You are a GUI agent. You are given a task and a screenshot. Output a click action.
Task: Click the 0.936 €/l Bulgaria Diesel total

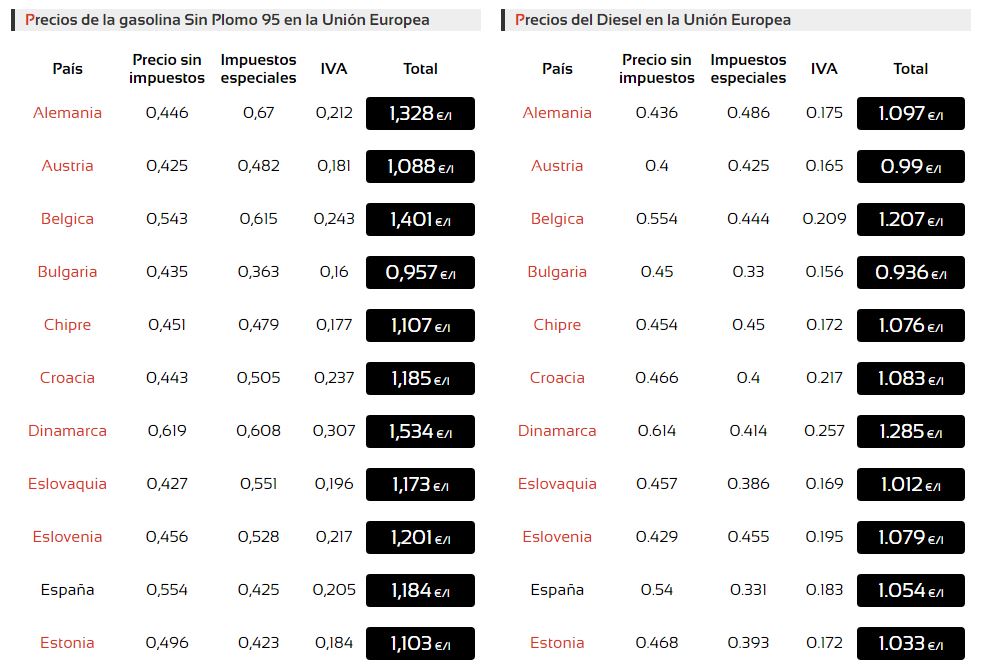910,273
